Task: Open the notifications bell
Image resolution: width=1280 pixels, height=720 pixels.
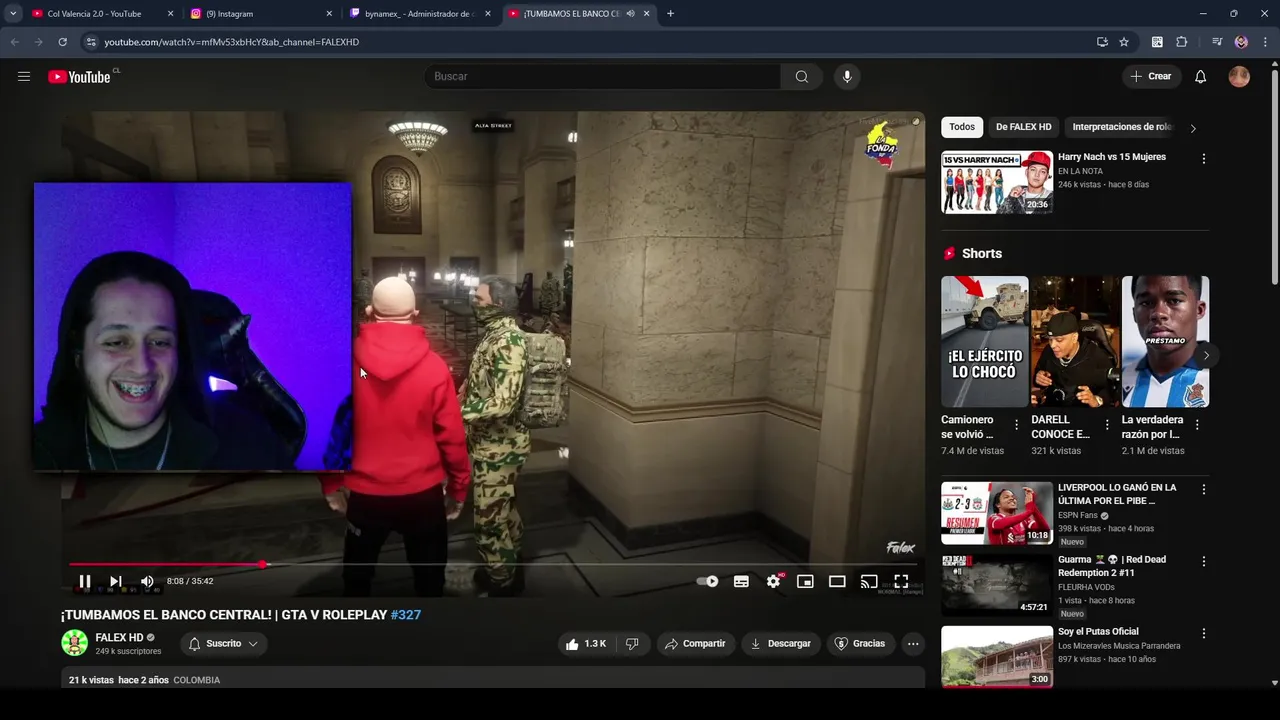Action: 1200,76
